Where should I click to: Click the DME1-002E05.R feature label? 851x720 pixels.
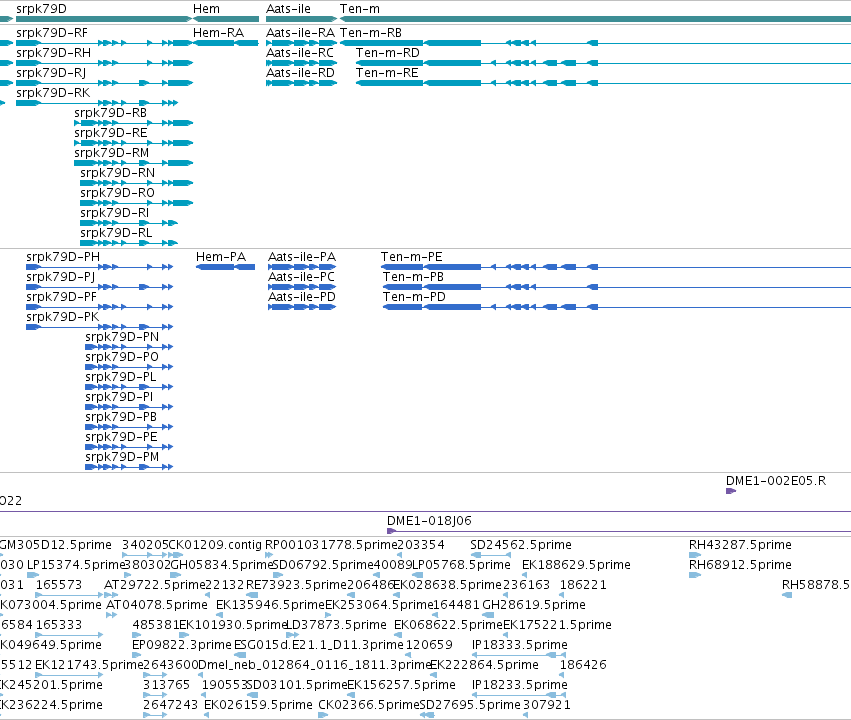pos(776,481)
